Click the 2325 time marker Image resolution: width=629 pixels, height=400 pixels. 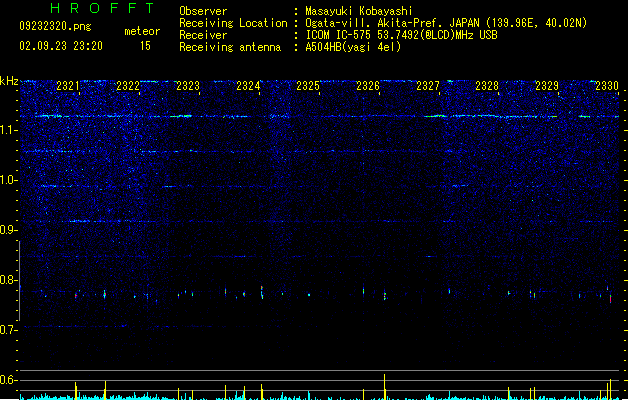coord(308,86)
